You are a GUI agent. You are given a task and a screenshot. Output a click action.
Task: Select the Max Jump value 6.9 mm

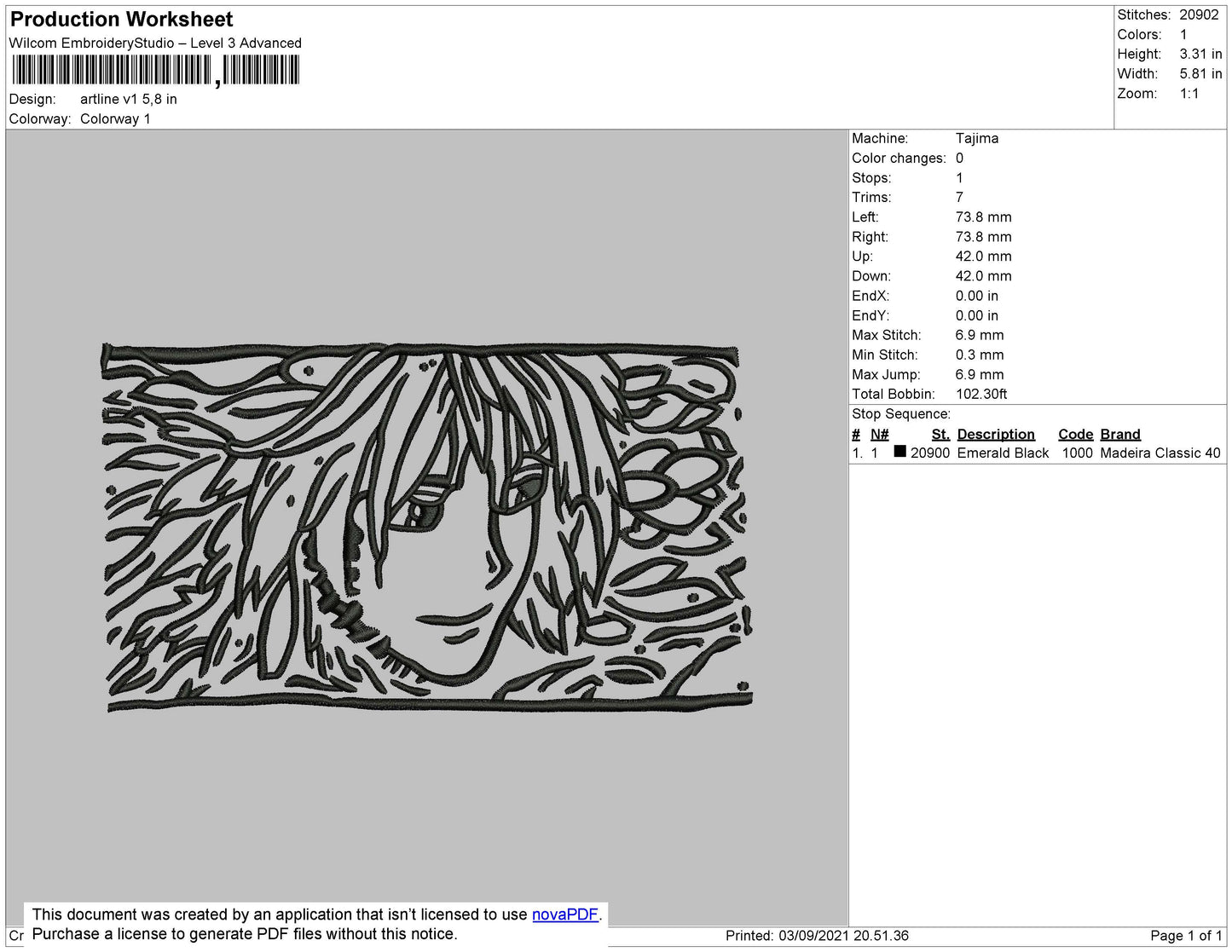pos(980,374)
